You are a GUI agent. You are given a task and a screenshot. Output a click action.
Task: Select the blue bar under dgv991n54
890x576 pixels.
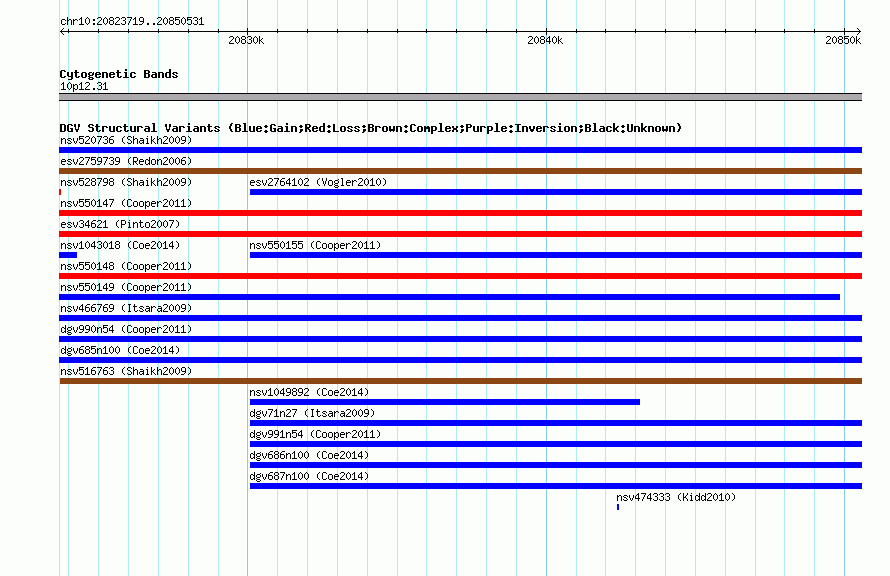556,444
